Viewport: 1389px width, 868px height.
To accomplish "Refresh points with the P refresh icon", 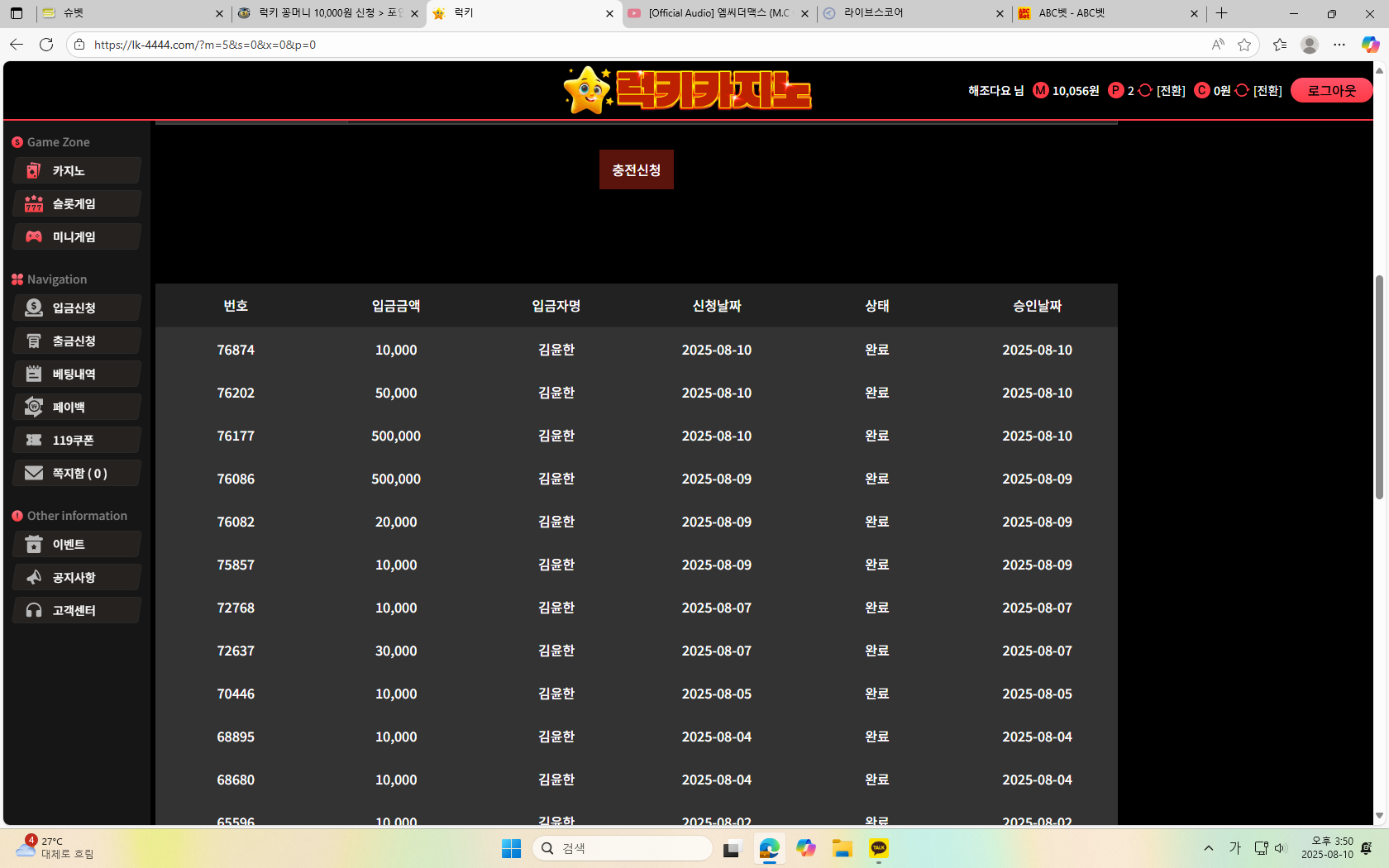I will (x=1145, y=91).
